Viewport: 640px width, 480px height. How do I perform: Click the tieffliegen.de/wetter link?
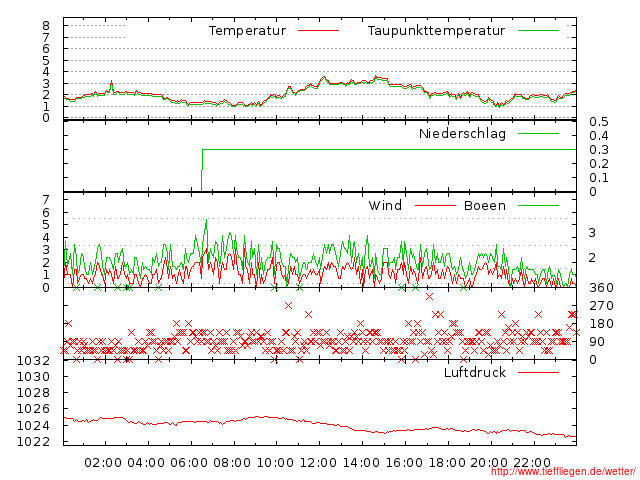point(563,472)
